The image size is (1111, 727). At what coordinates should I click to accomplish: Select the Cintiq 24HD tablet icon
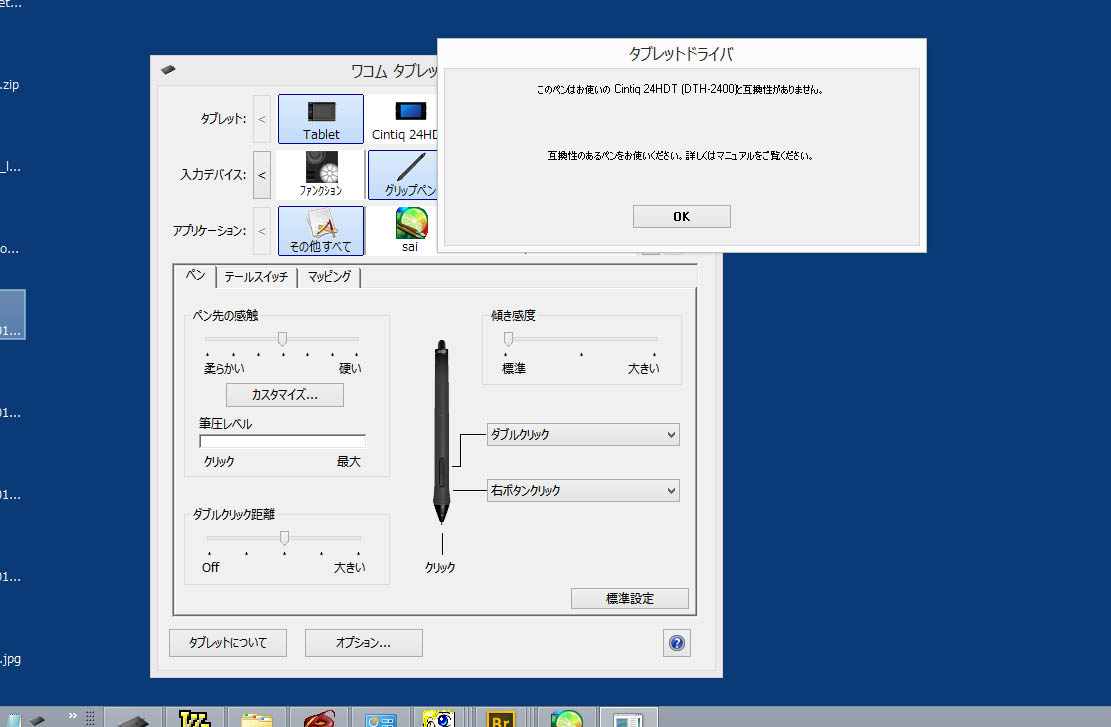pos(405,119)
